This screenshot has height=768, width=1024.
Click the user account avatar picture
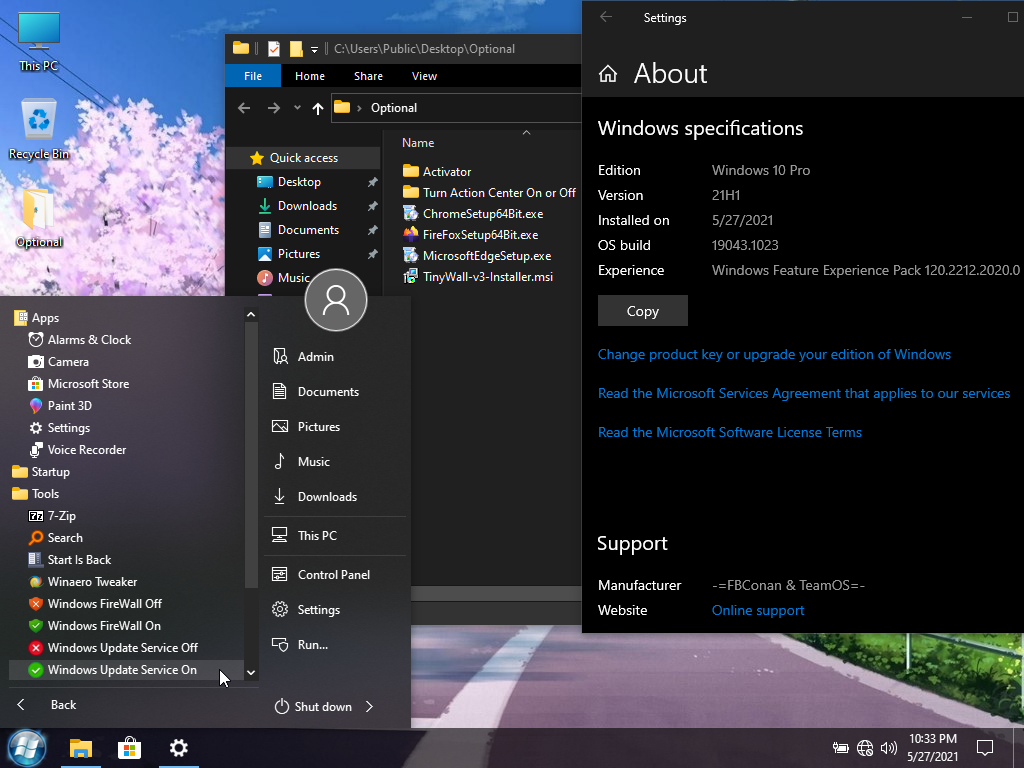coord(336,300)
